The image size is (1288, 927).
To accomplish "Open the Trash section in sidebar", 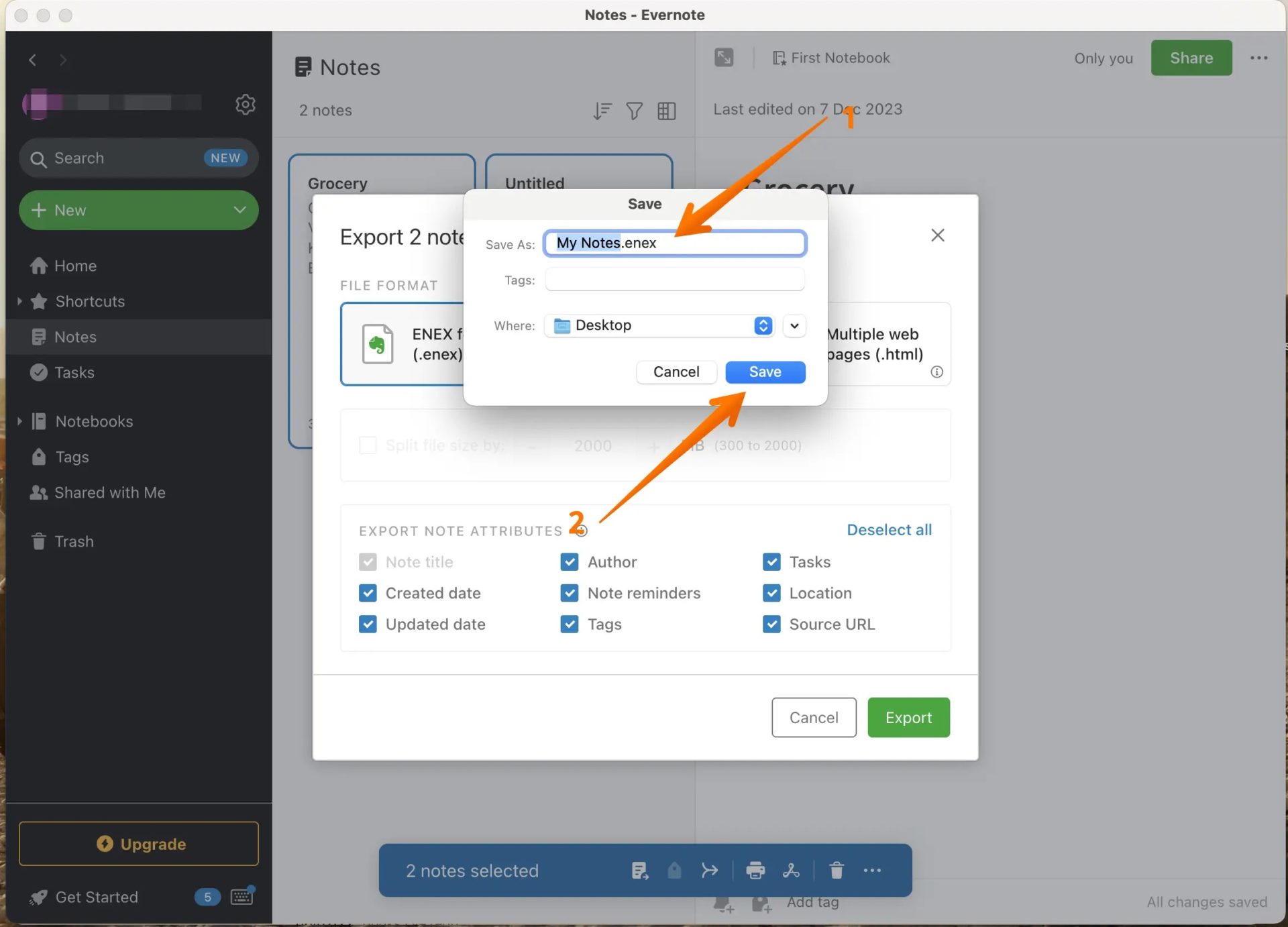I will point(74,541).
